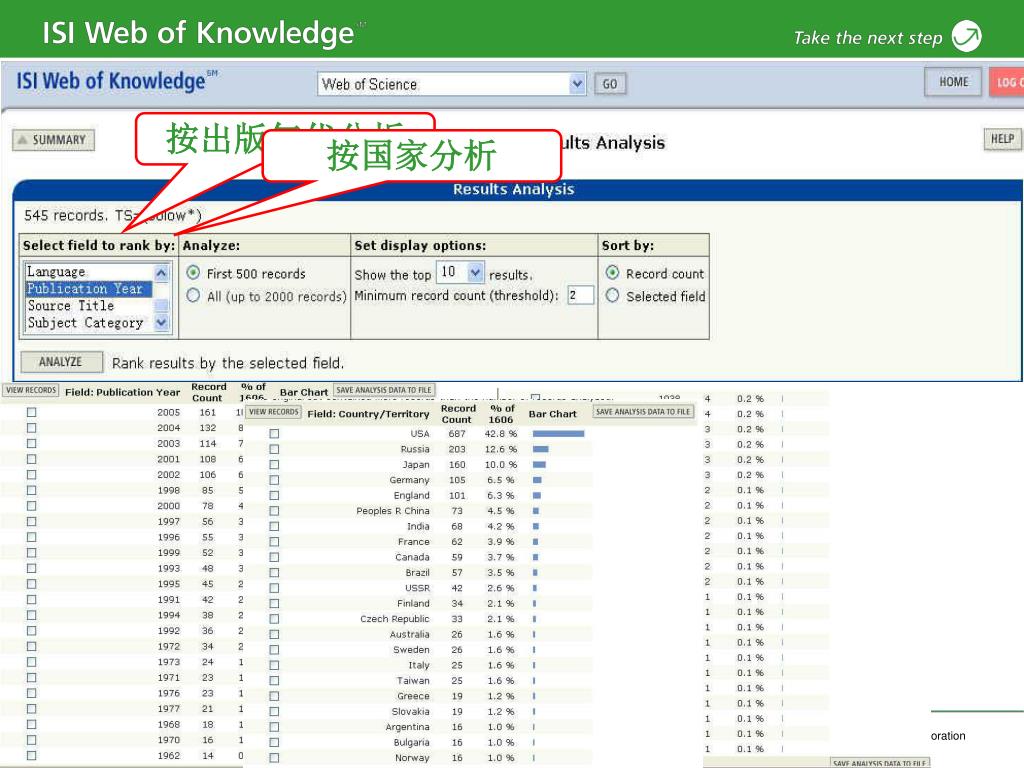Click VIEW RECORDS for Publication Year table

coord(31,390)
